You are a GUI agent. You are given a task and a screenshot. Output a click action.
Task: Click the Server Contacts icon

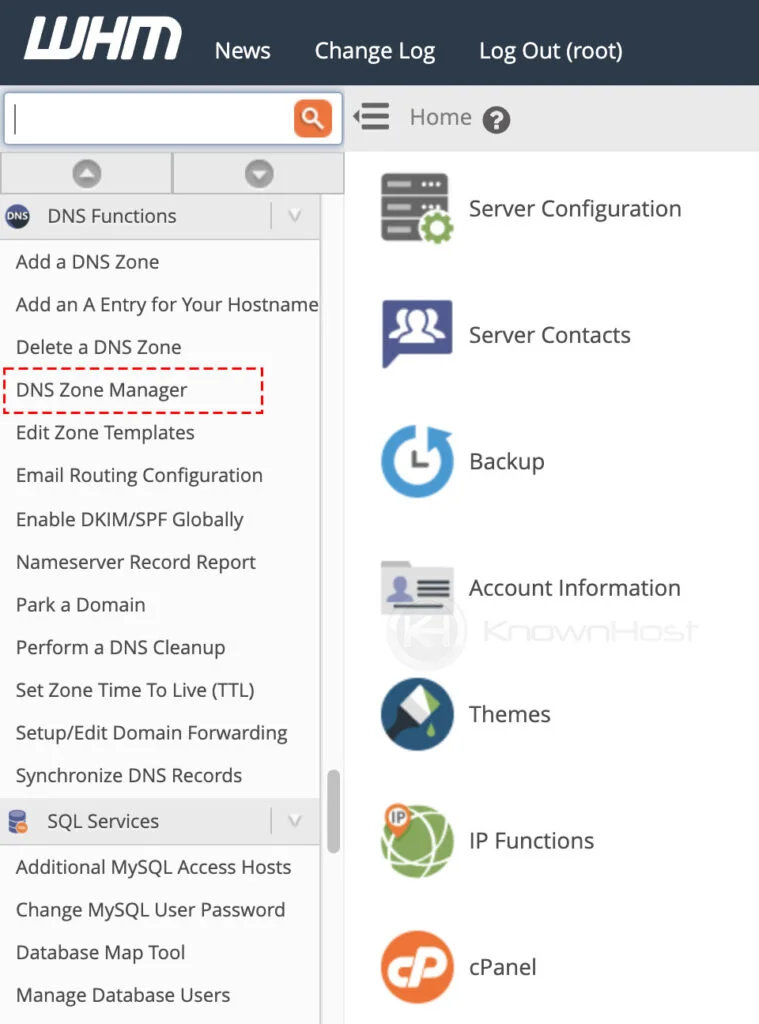pos(417,334)
